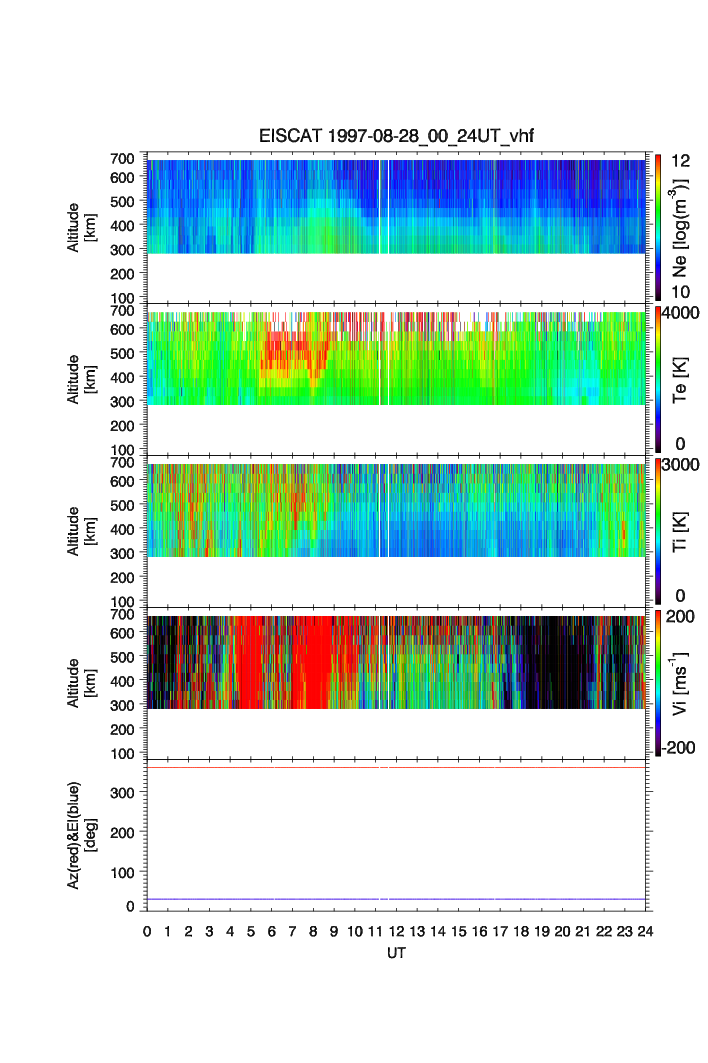This screenshot has width=708, height=1063.
Task: Select the ion temperature (Ti) panel
Action: tap(397, 510)
